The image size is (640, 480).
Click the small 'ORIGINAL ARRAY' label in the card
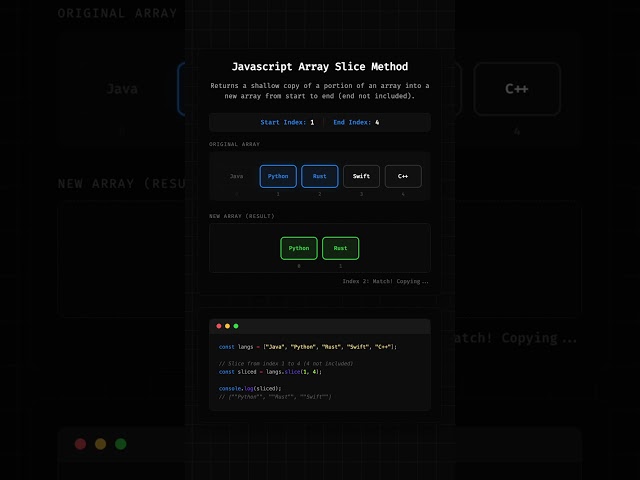pyautogui.click(x=234, y=144)
